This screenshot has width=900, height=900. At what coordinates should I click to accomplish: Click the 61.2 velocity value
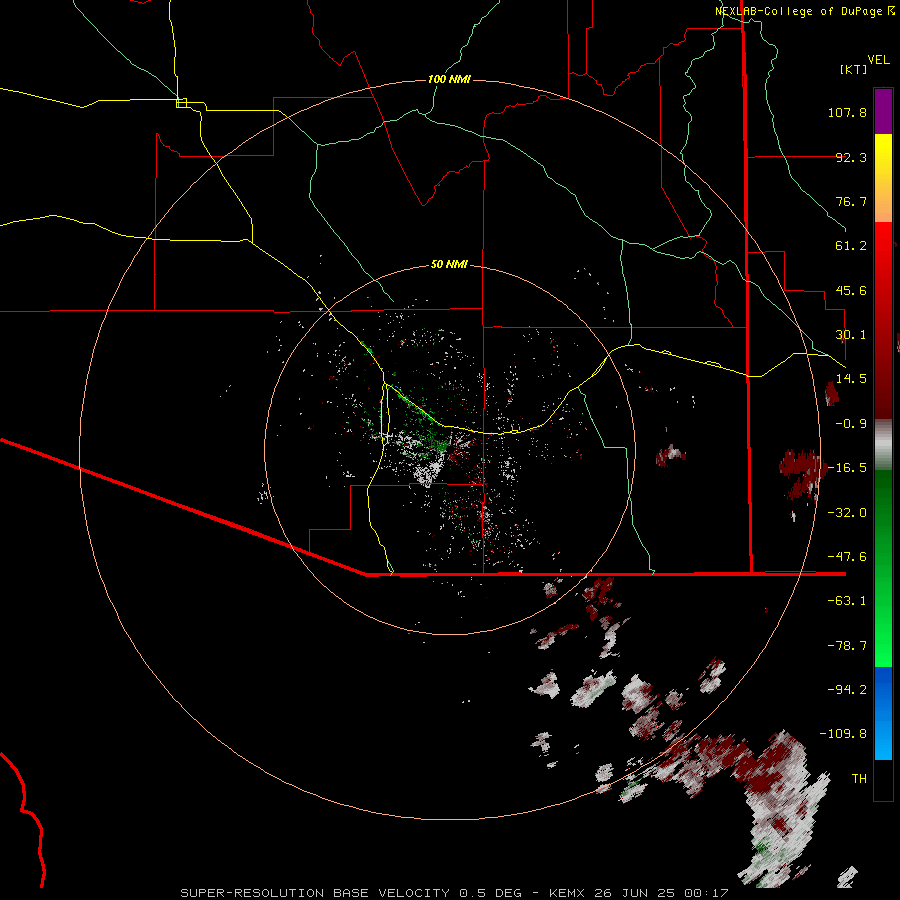click(x=851, y=246)
